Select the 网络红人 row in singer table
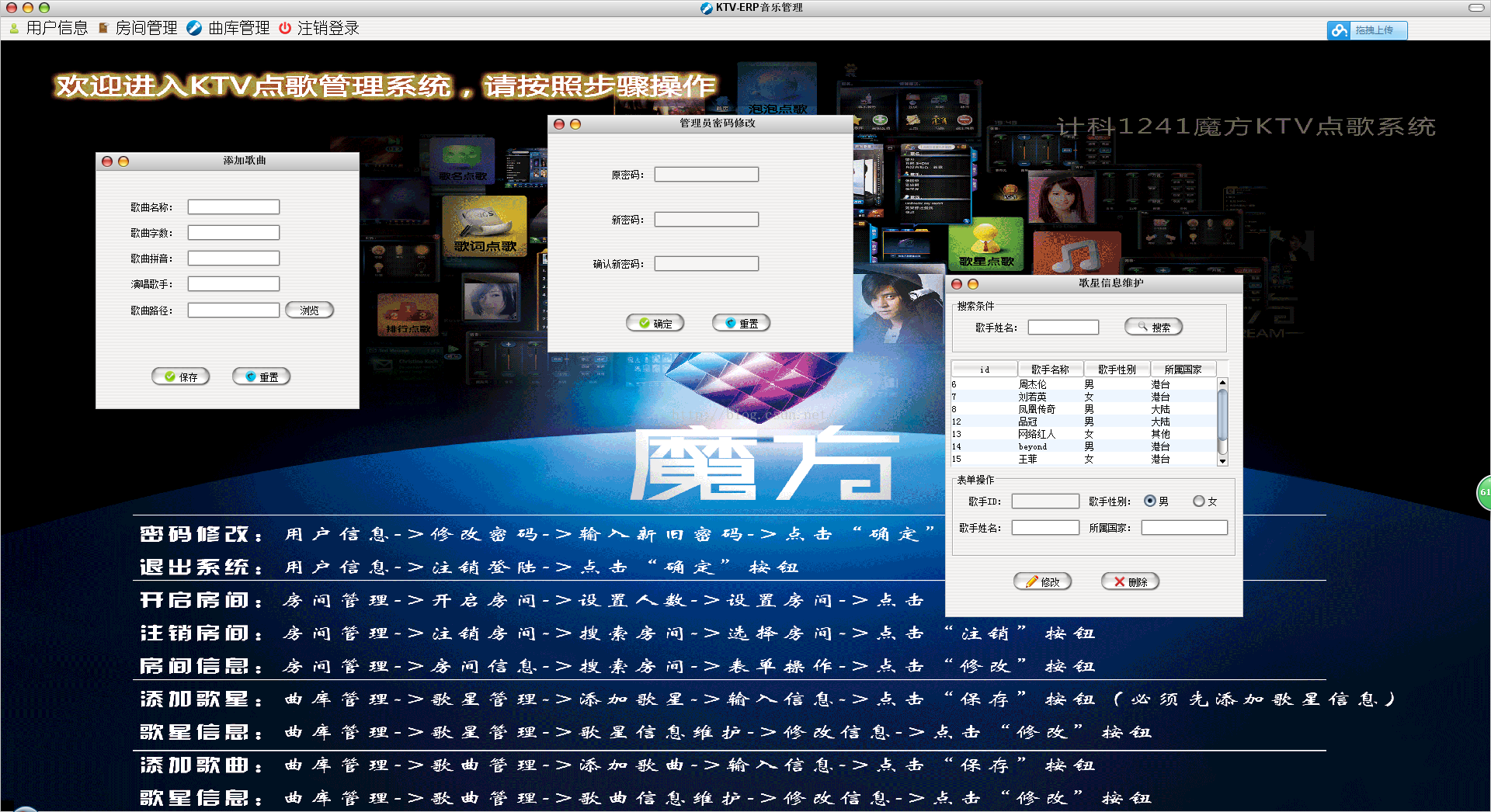Screen dimensions: 1491x812 tap(1084, 434)
